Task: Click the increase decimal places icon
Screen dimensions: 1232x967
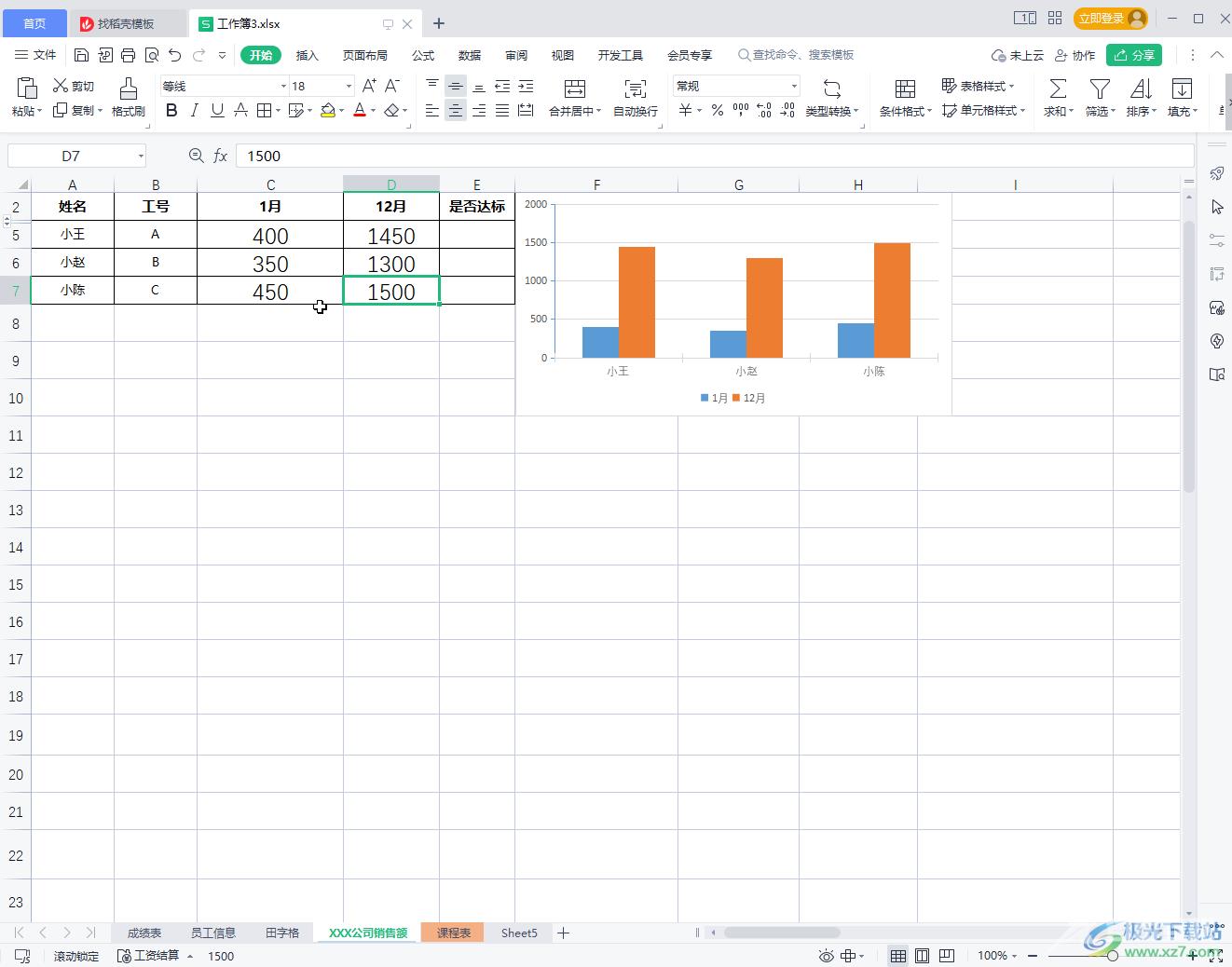Action: [764, 111]
